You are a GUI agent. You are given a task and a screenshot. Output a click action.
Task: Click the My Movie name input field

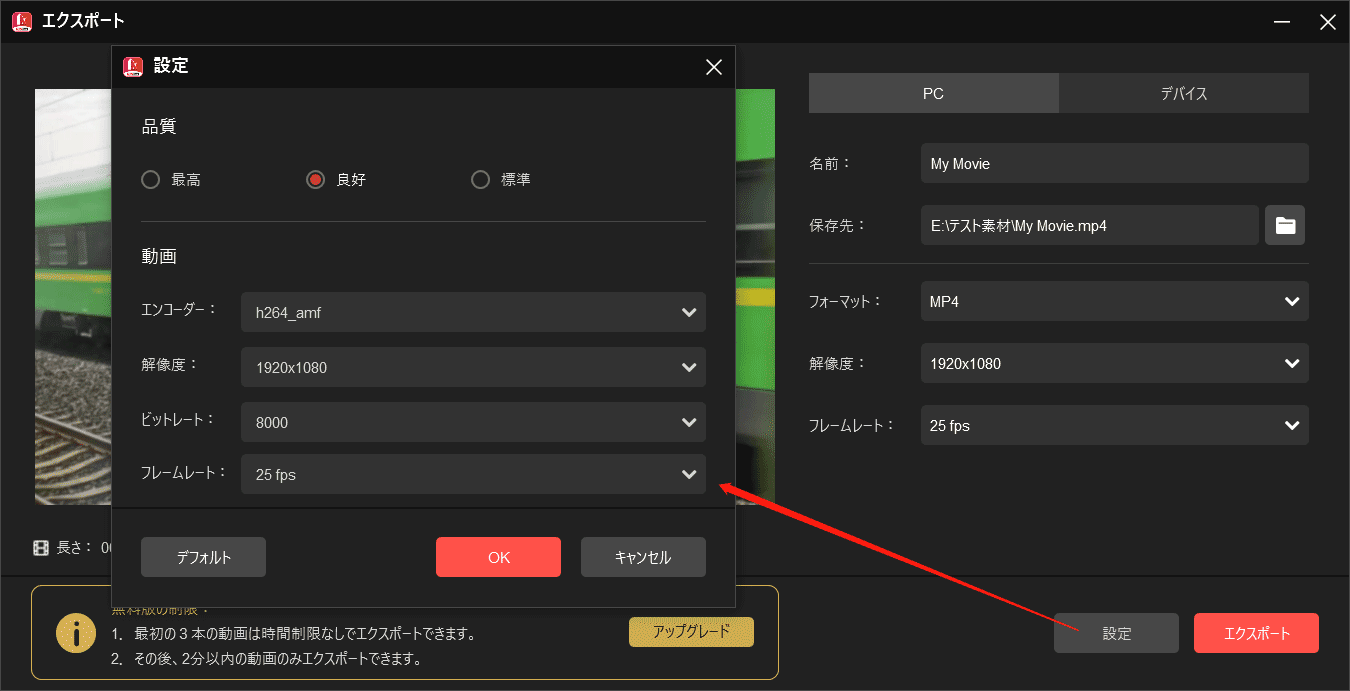tap(1114, 163)
